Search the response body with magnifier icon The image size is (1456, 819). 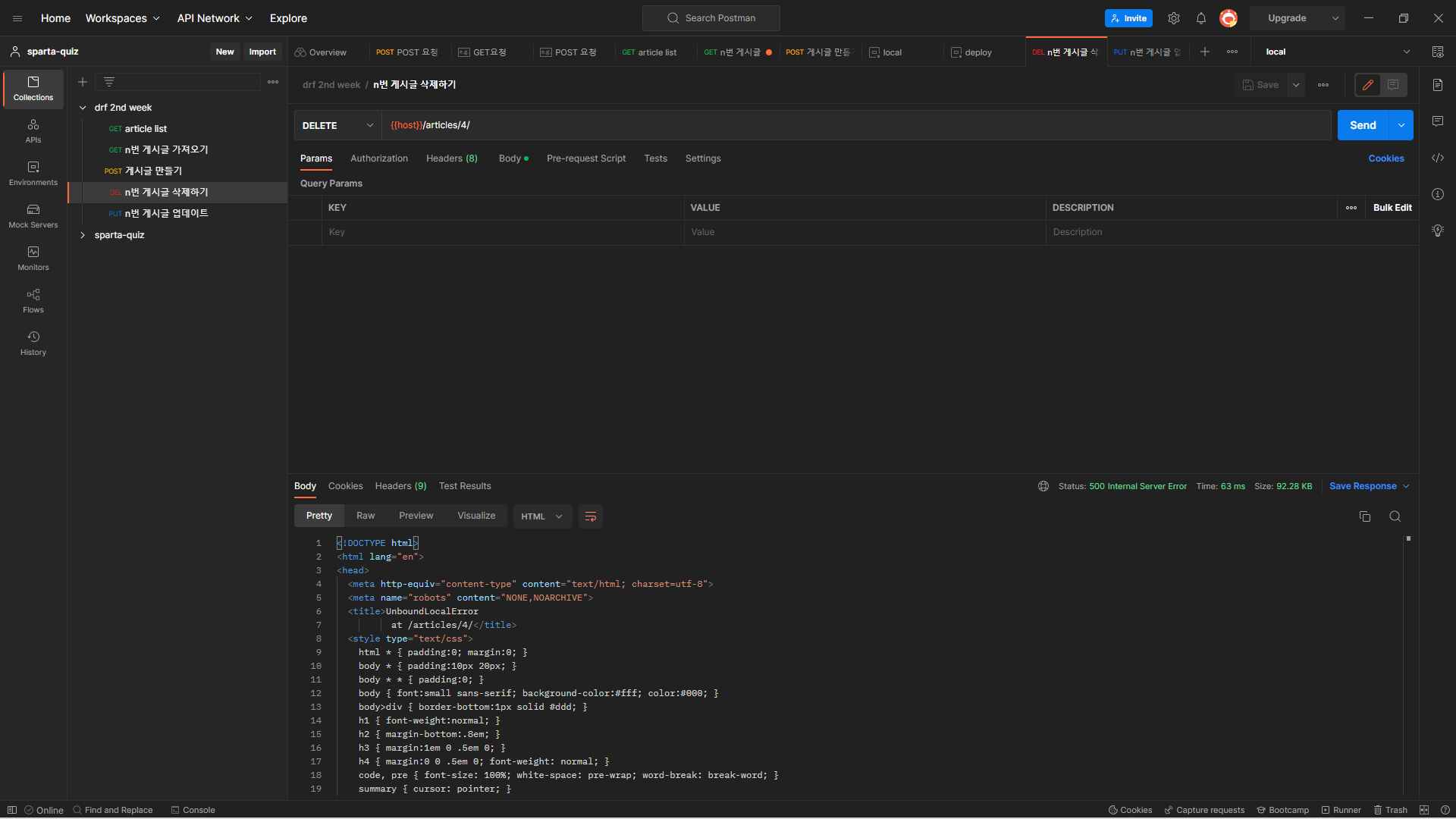pyautogui.click(x=1395, y=516)
